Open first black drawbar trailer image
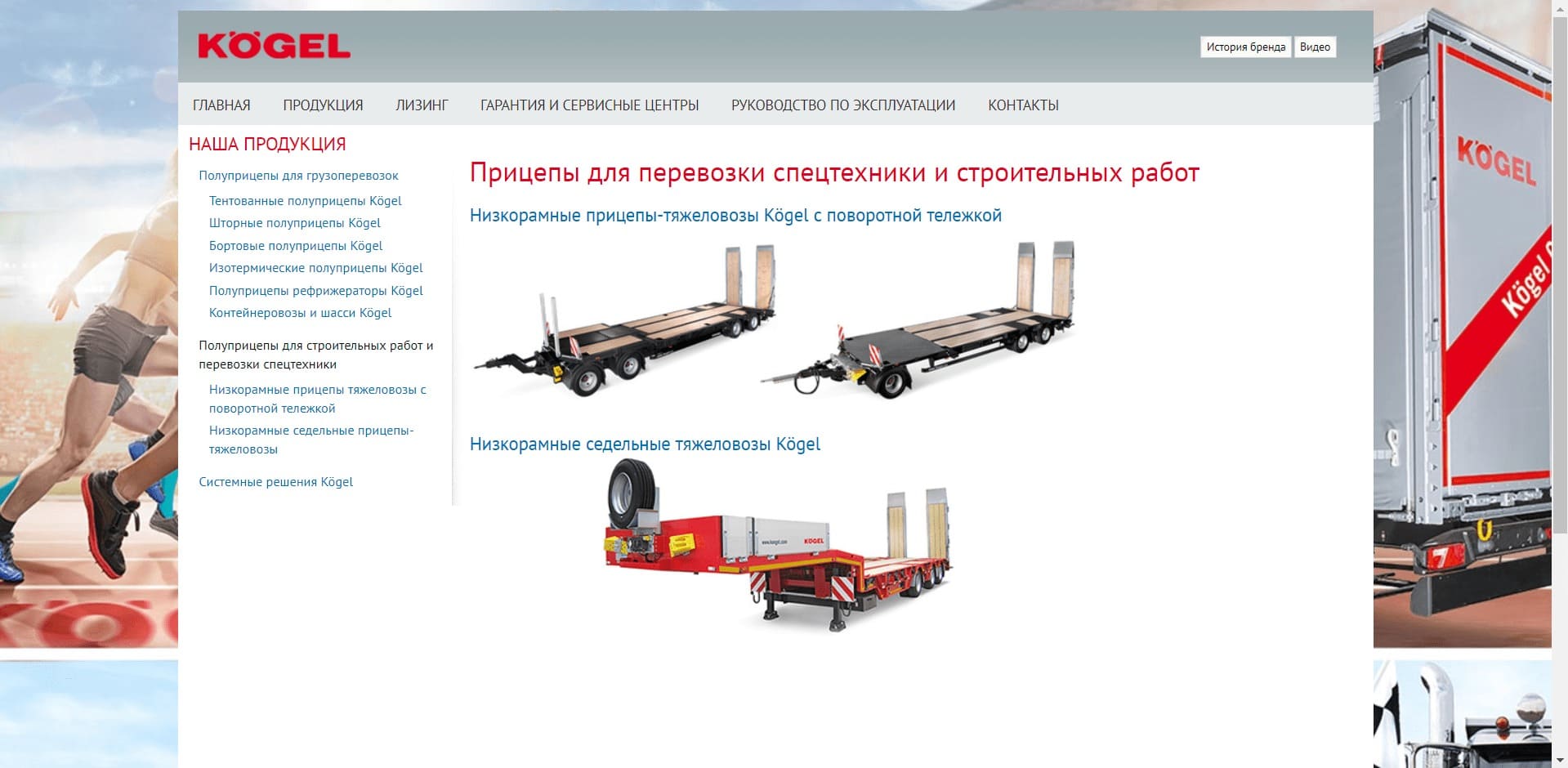 pyautogui.click(x=623, y=321)
